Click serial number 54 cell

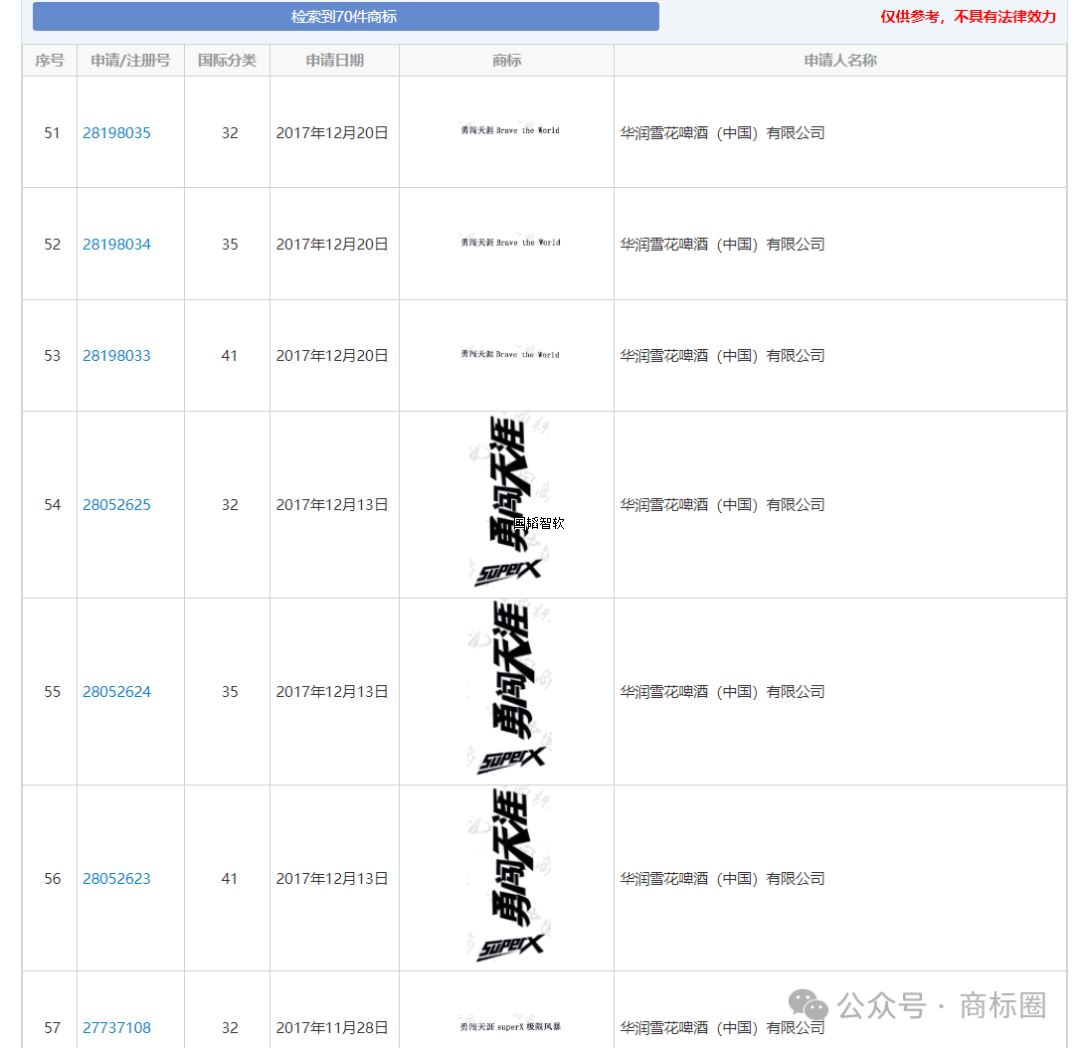pyautogui.click(x=52, y=505)
